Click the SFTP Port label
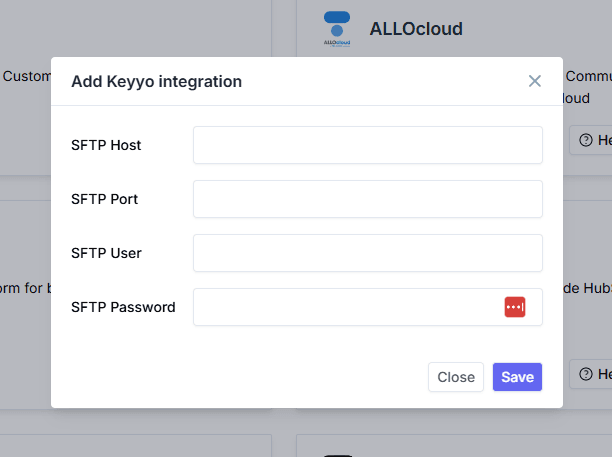The width and height of the screenshot is (612, 457). click(x=104, y=199)
